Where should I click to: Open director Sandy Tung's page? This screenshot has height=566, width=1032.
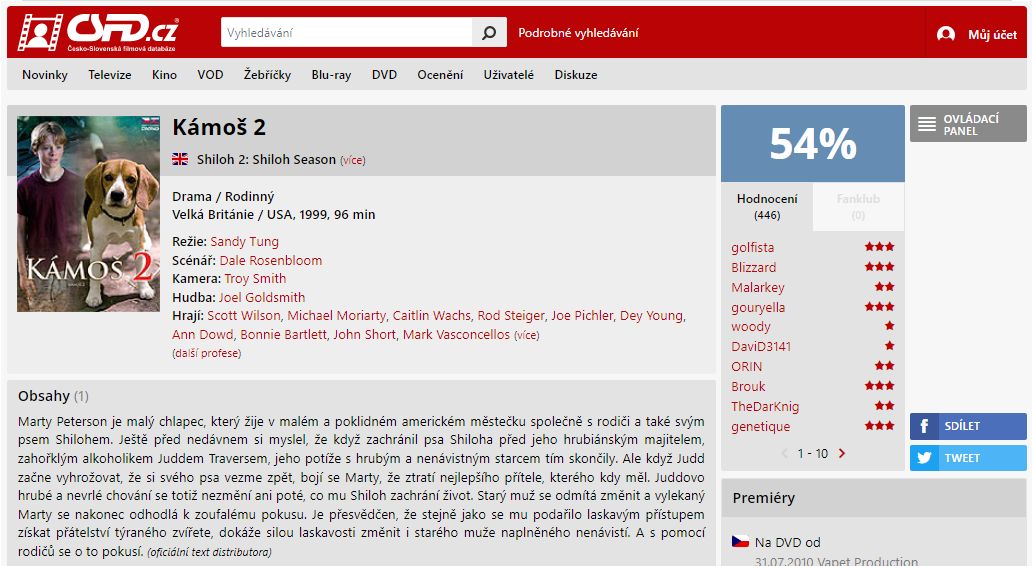[244, 242]
